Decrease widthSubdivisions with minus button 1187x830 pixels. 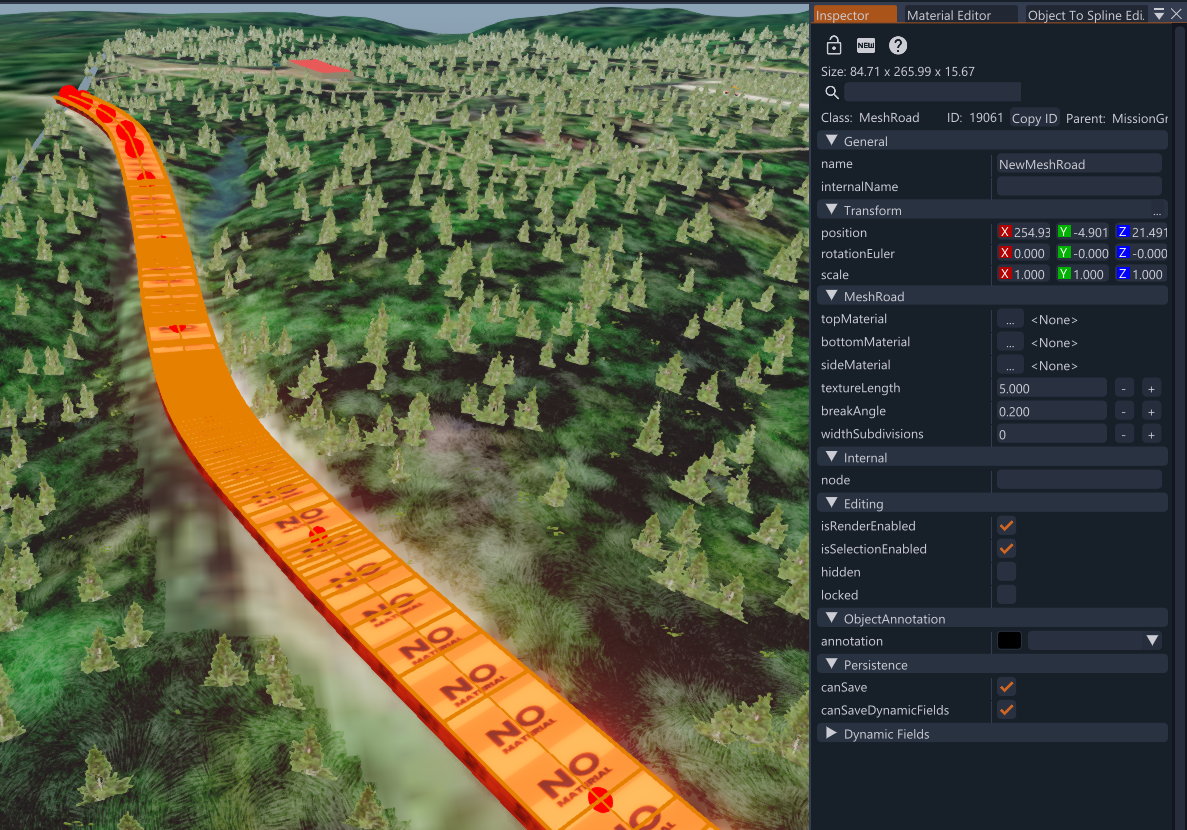(x=1124, y=435)
